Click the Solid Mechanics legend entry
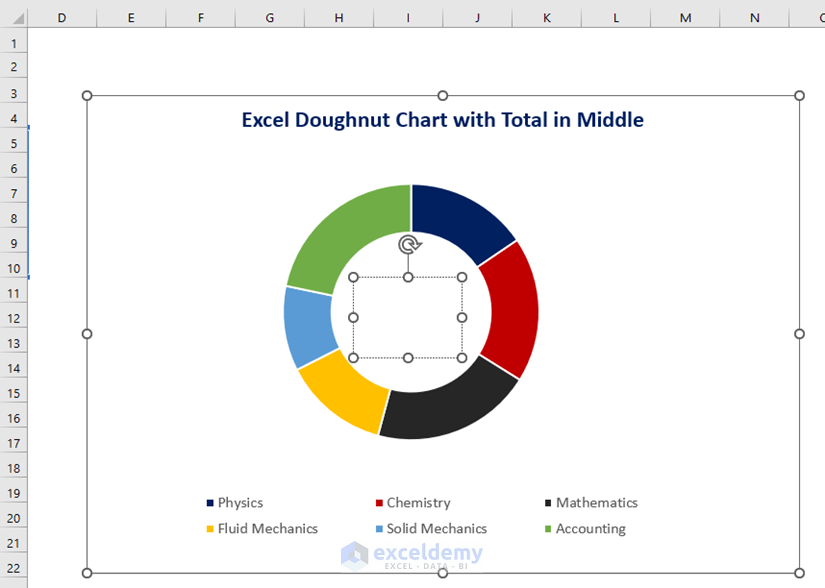This screenshot has height=588, width=825. 431,529
